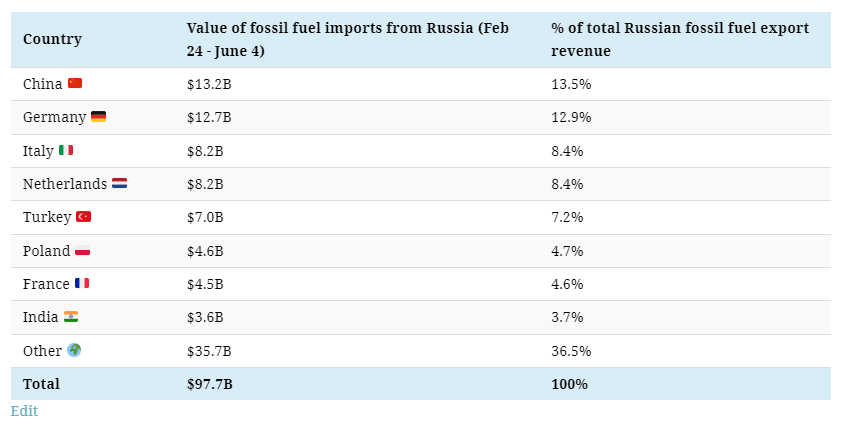Click the France flag icon

[82, 284]
